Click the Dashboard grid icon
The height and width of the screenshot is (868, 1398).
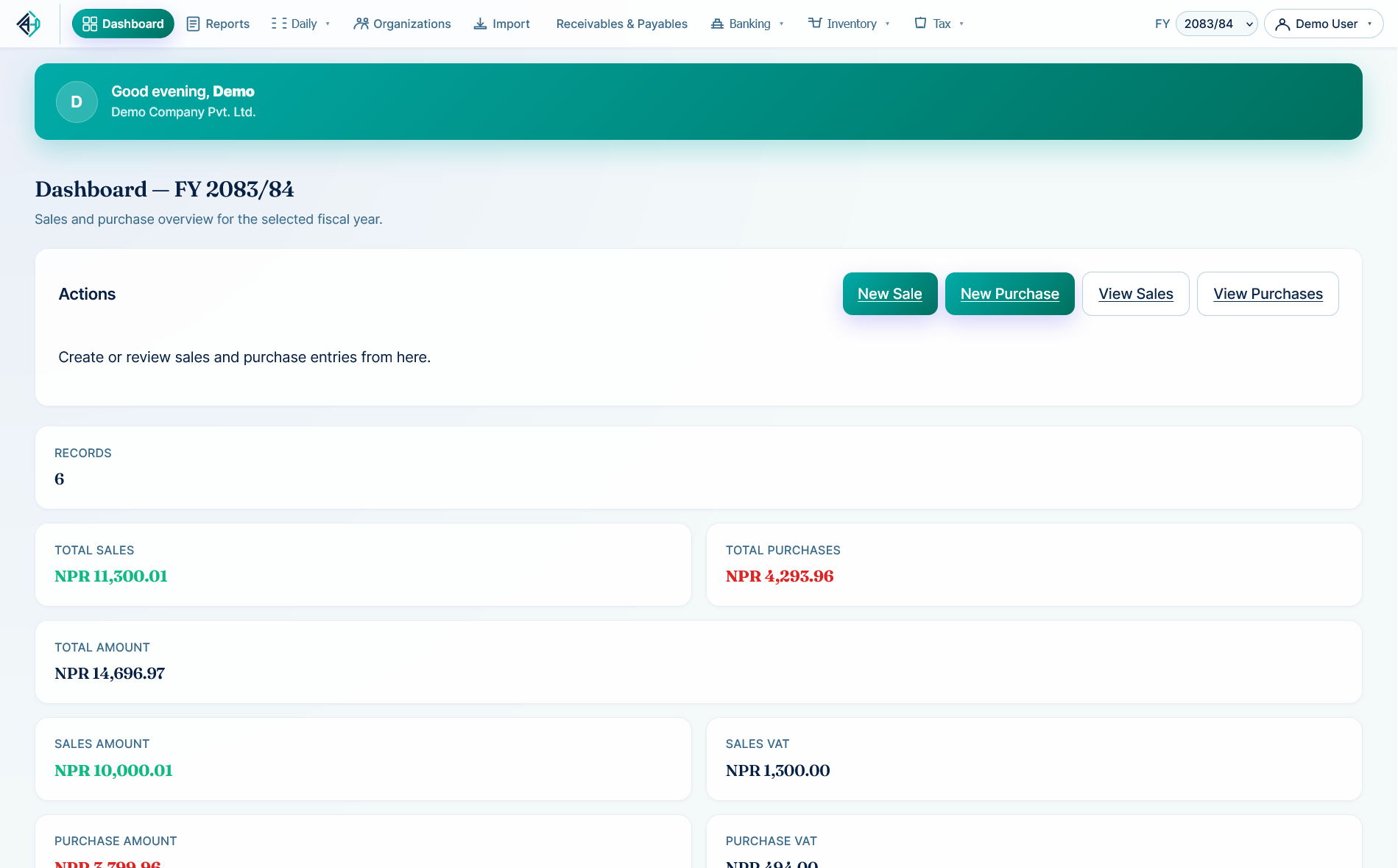(90, 24)
